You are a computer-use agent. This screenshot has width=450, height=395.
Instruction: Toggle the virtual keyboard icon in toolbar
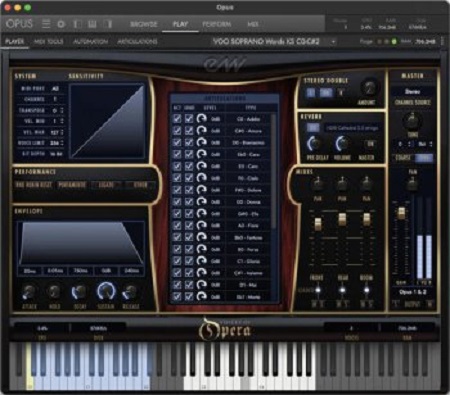(92, 24)
